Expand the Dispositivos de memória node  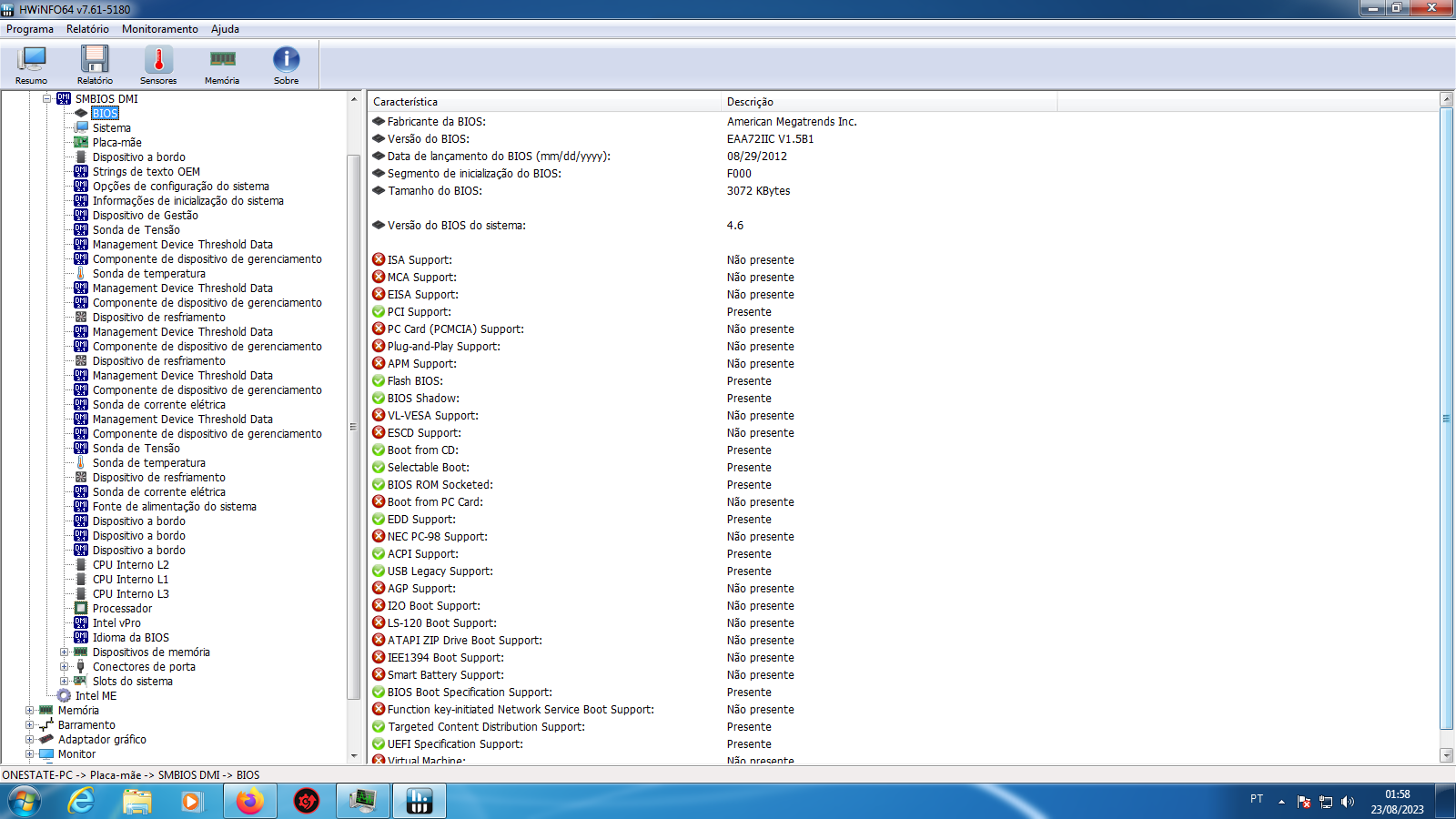click(x=65, y=652)
